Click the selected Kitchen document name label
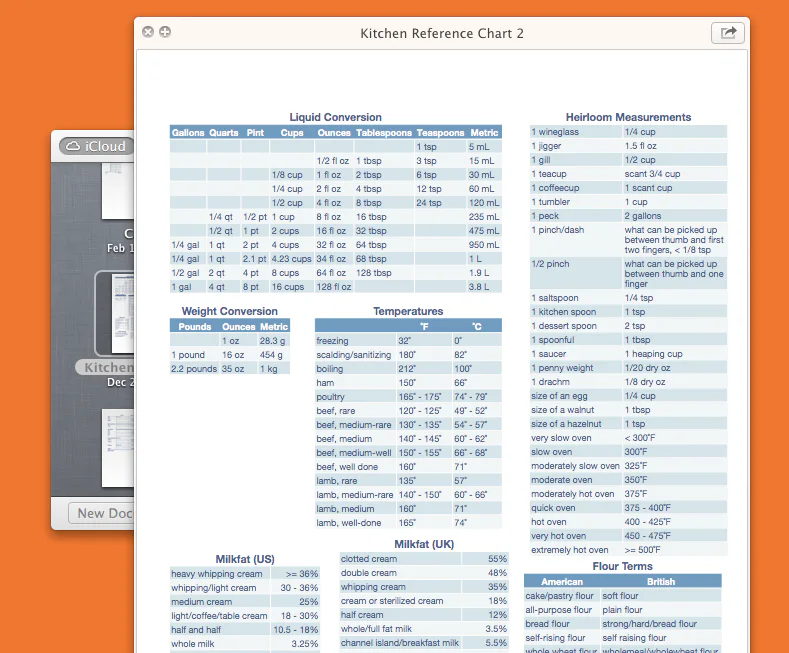Image resolution: width=789 pixels, height=653 pixels. click(105, 367)
